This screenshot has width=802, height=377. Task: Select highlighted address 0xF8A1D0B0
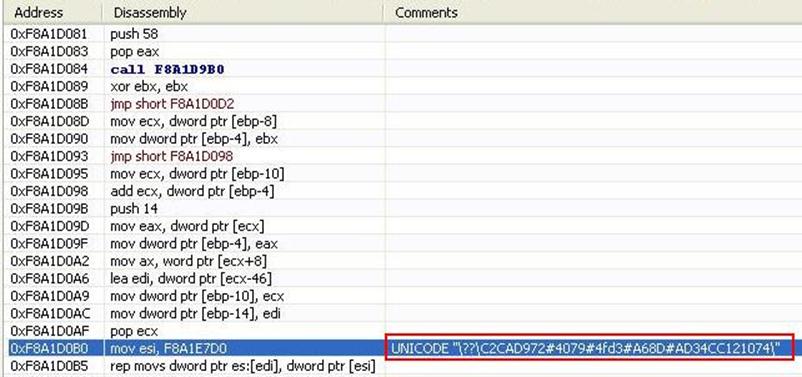49,349
